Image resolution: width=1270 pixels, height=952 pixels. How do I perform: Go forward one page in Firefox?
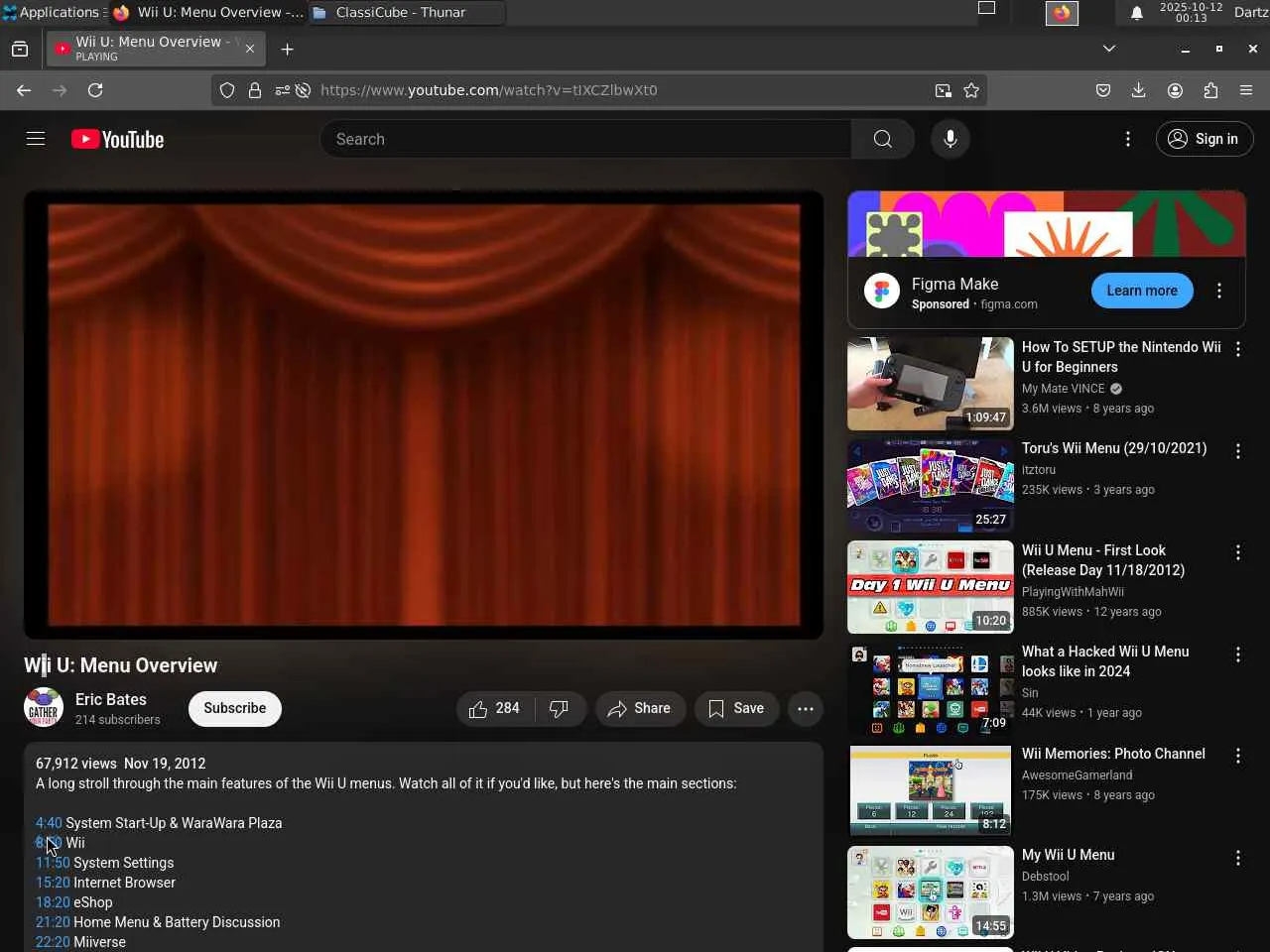click(60, 90)
